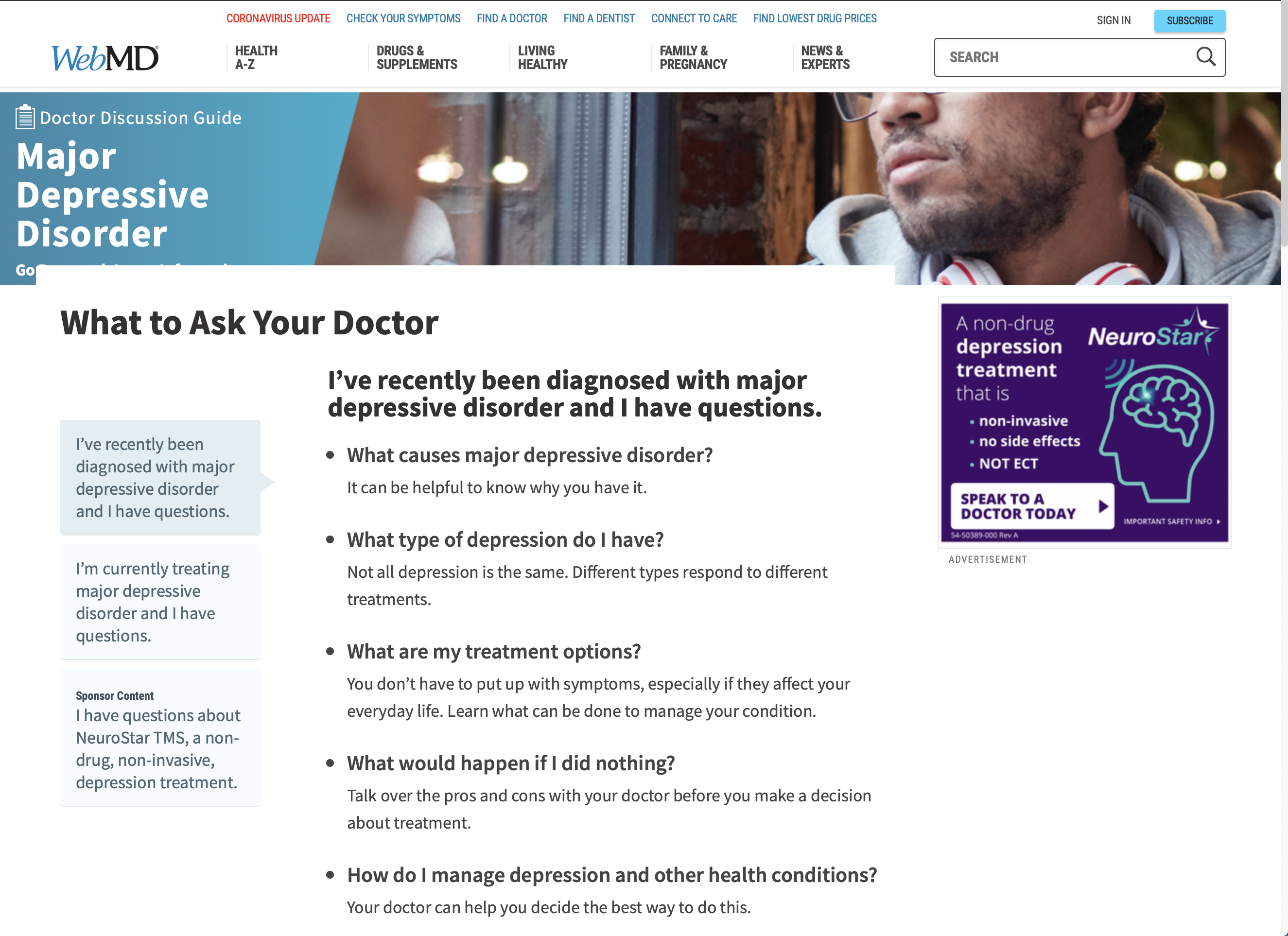Click the Sign In link
The image size is (1288, 936).
(x=1113, y=20)
